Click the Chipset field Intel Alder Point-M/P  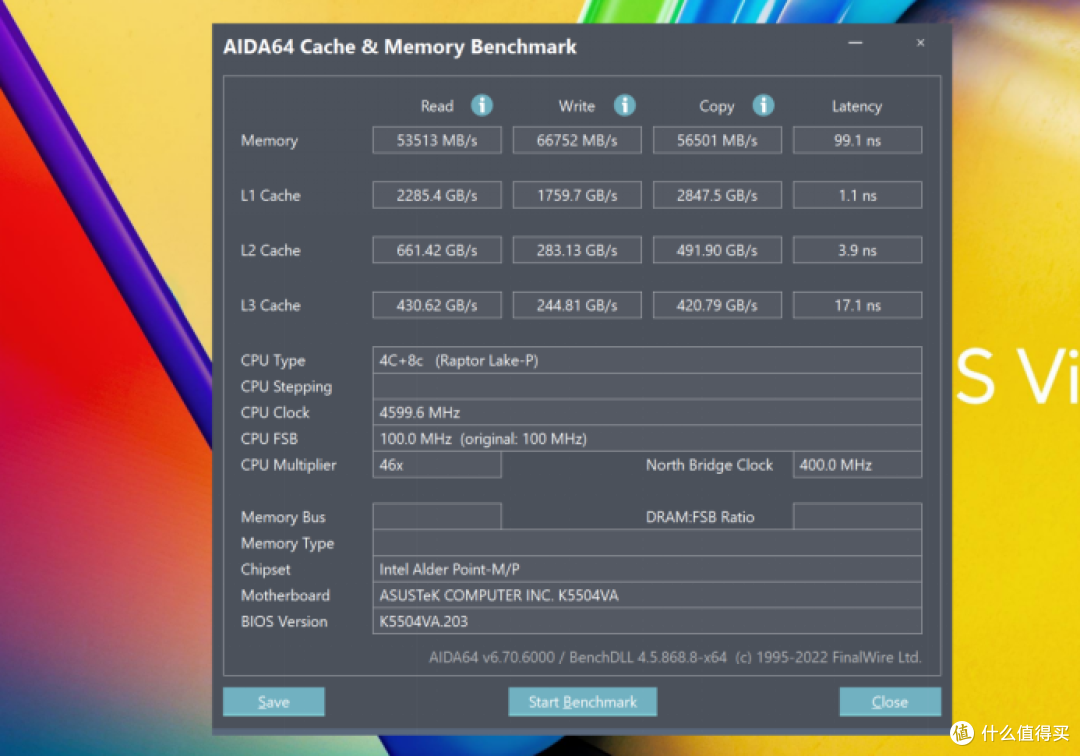(x=647, y=569)
